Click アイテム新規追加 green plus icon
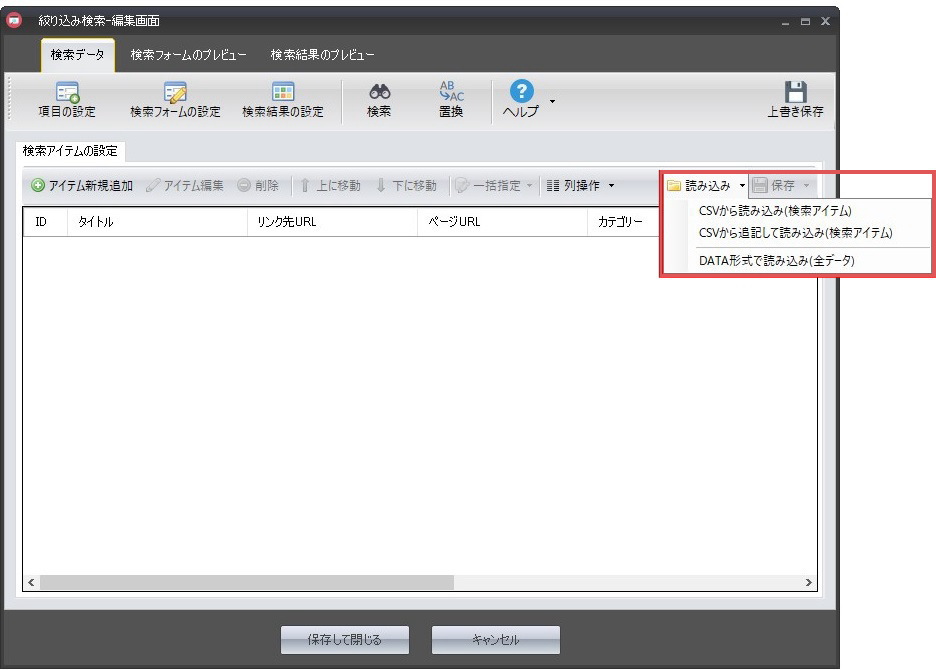The width and height of the screenshot is (936, 670). pyautogui.click(x=38, y=186)
